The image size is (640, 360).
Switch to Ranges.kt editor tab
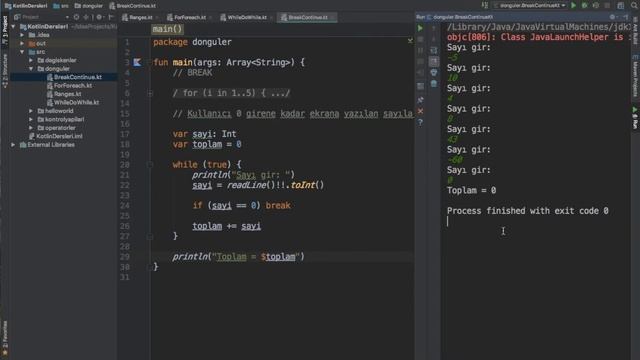(x=140, y=17)
